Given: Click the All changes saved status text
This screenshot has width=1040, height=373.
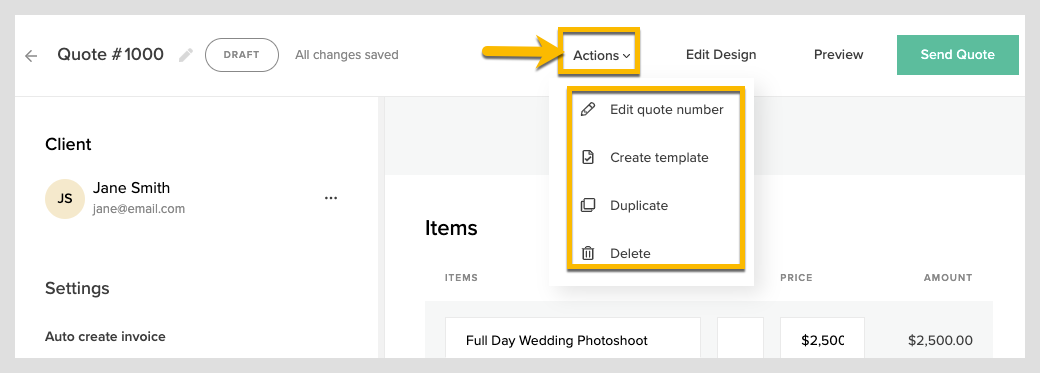Looking at the screenshot, I should (347, 54).
